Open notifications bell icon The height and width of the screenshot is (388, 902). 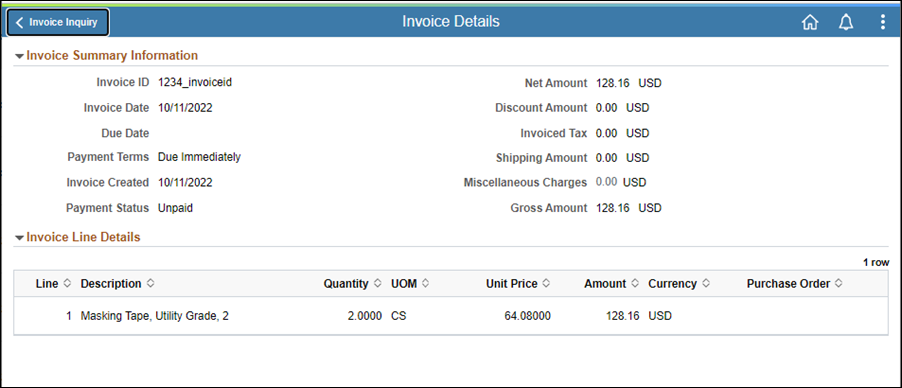coord(846,22)
